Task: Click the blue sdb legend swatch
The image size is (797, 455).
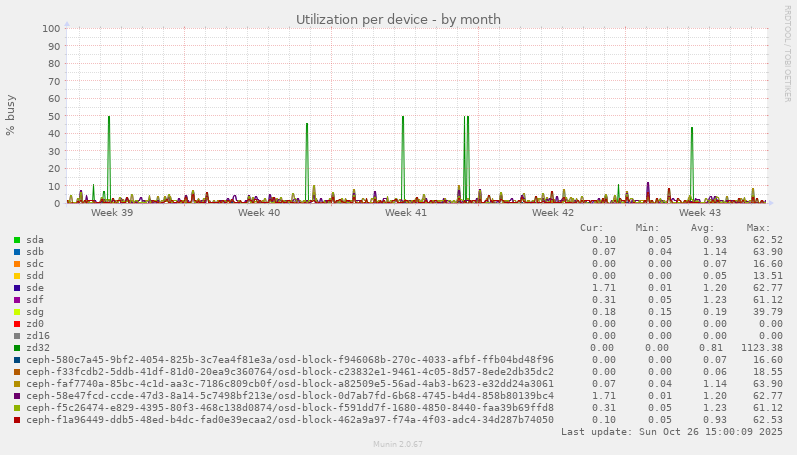Action: click(x=17, y=252)
